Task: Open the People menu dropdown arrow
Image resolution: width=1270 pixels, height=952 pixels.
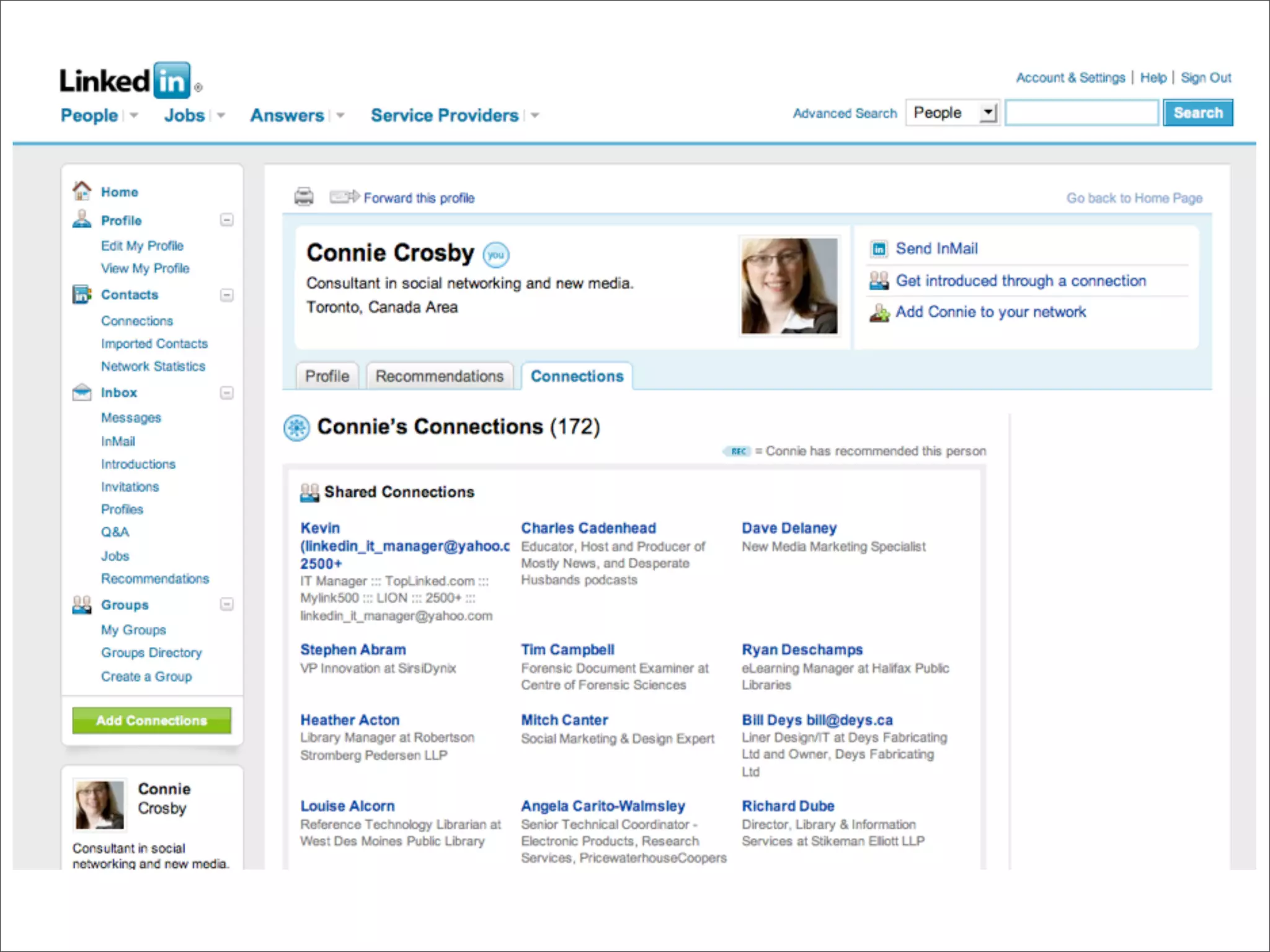Action: click(x=134, y=116)
